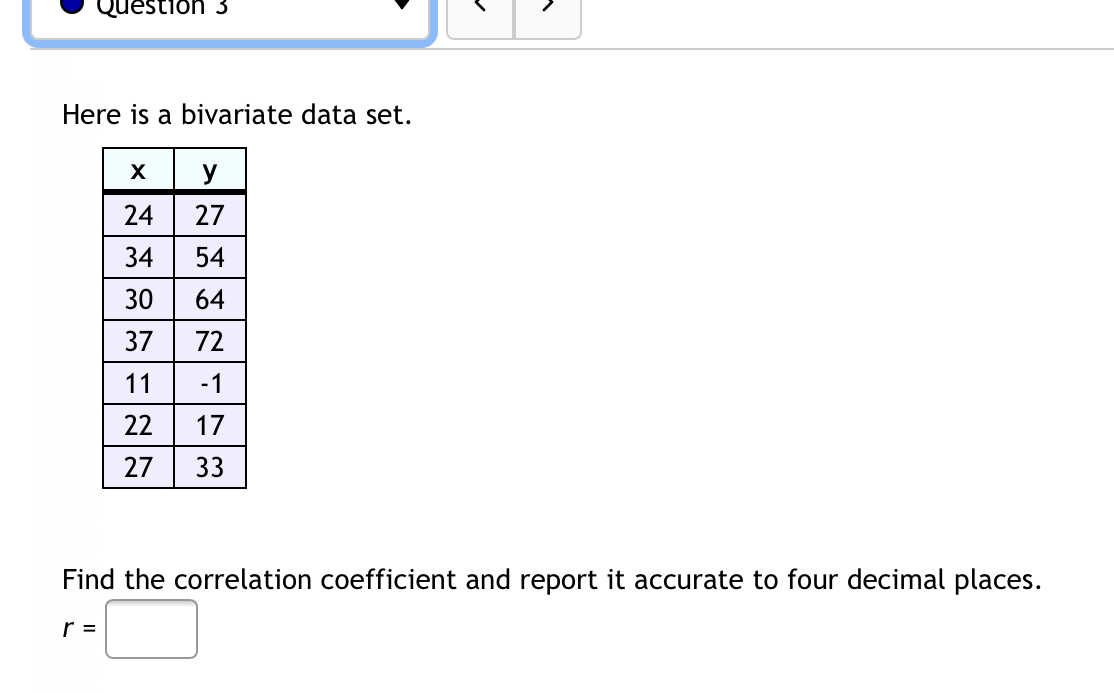Select the right chevron navigation control
The width and height of the screenshot is (1114, 693).
(x=547, y=8)
